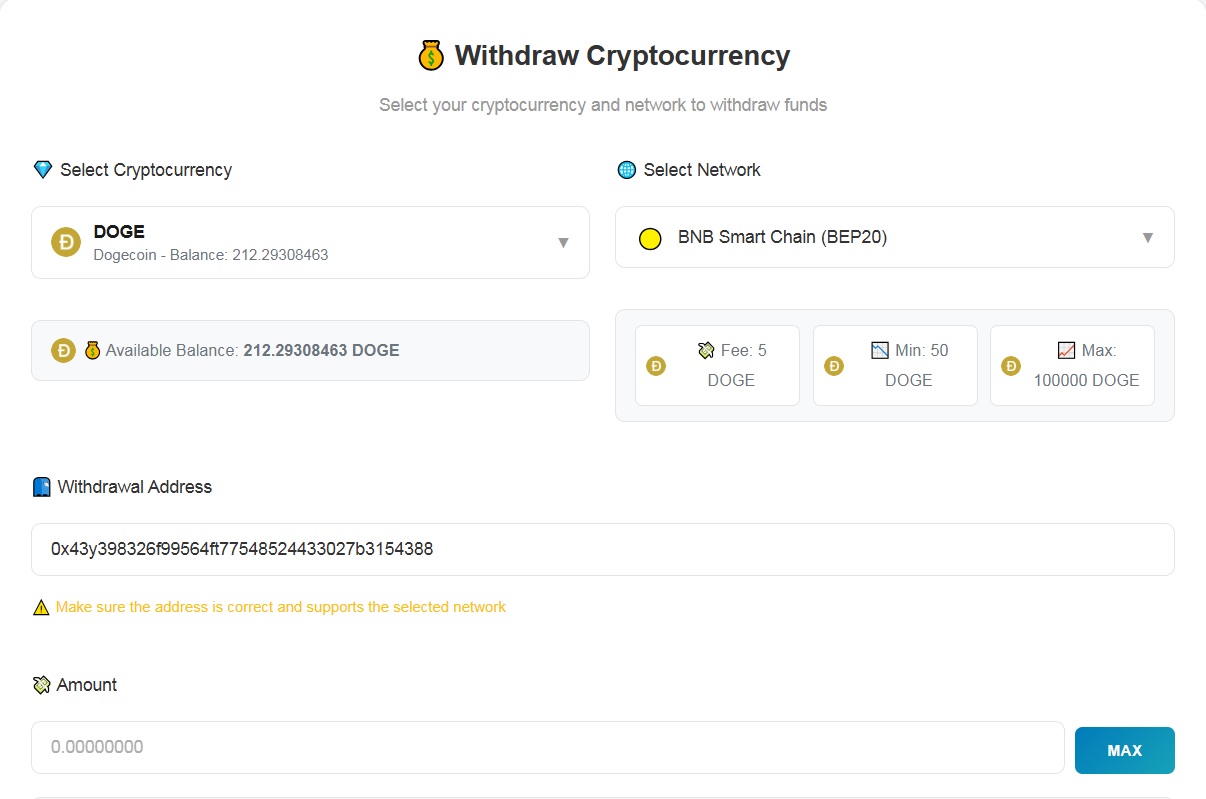Click the Dogecoin icon in the Max card
The height and width of the screenshot is (799, 1206).
tap(1011, 366)
